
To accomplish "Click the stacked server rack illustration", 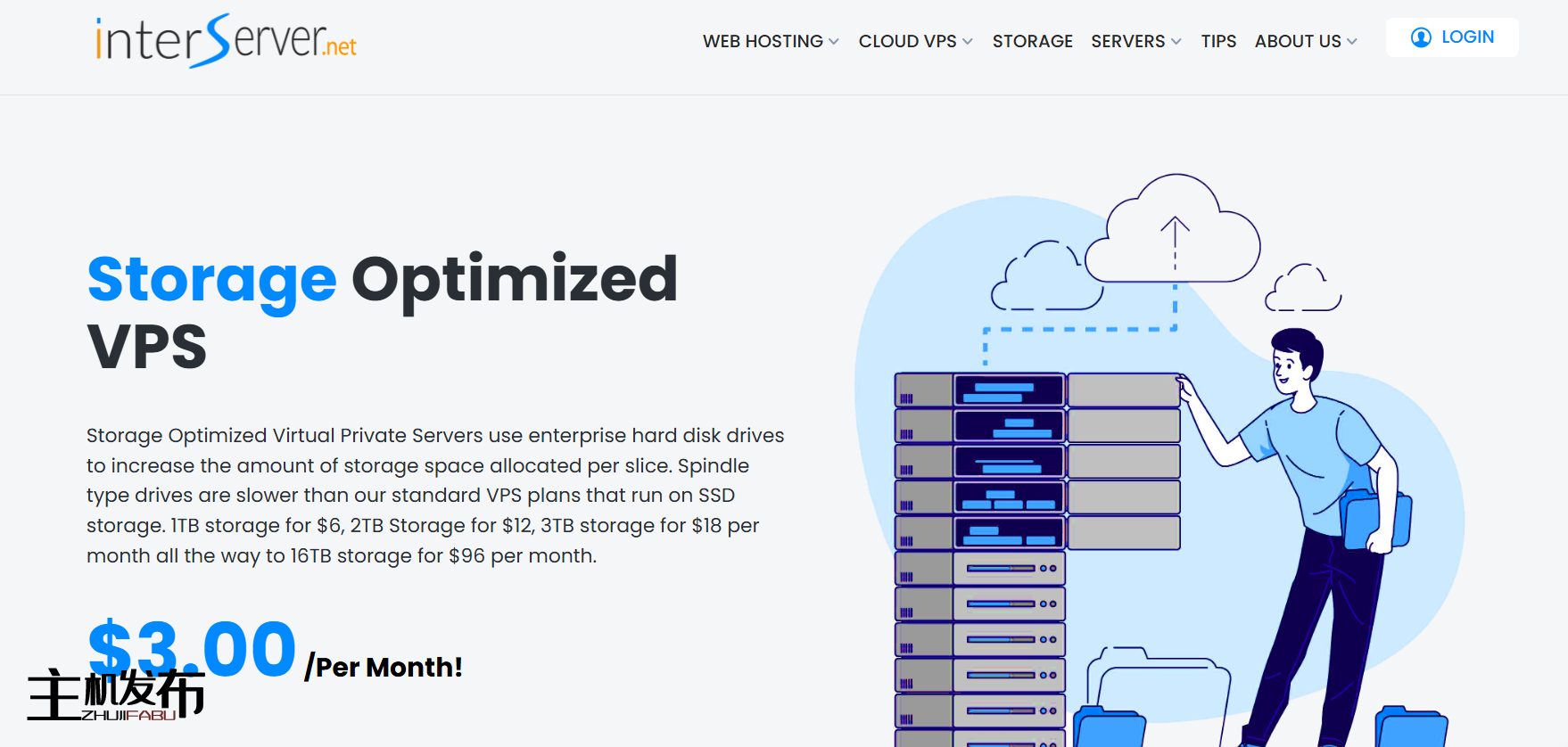I will [x=981, y=553].
